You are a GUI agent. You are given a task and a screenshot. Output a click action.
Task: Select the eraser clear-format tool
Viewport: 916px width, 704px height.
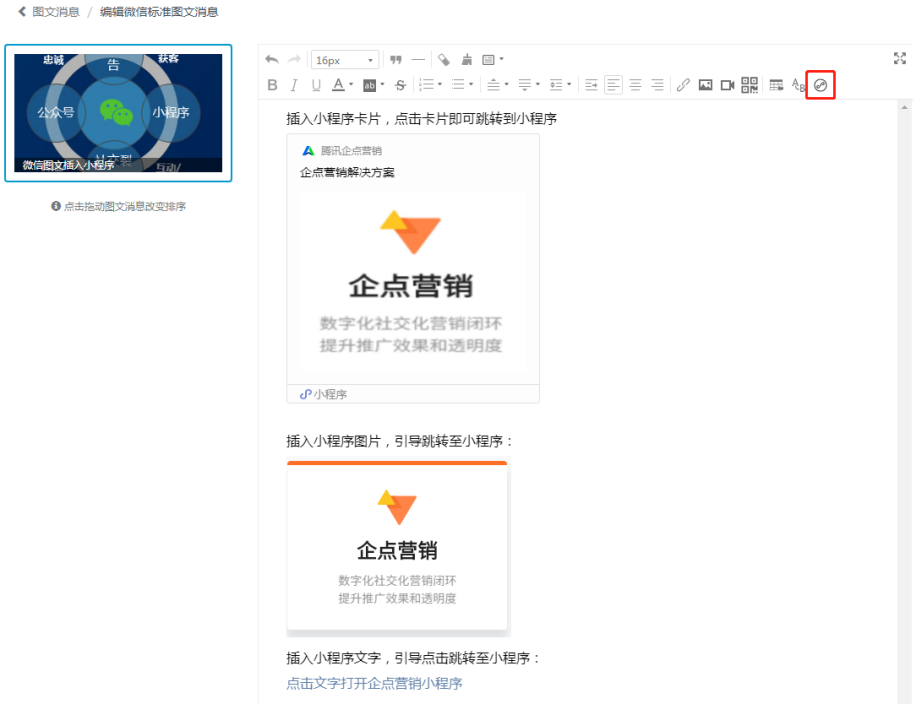(444, 60)
